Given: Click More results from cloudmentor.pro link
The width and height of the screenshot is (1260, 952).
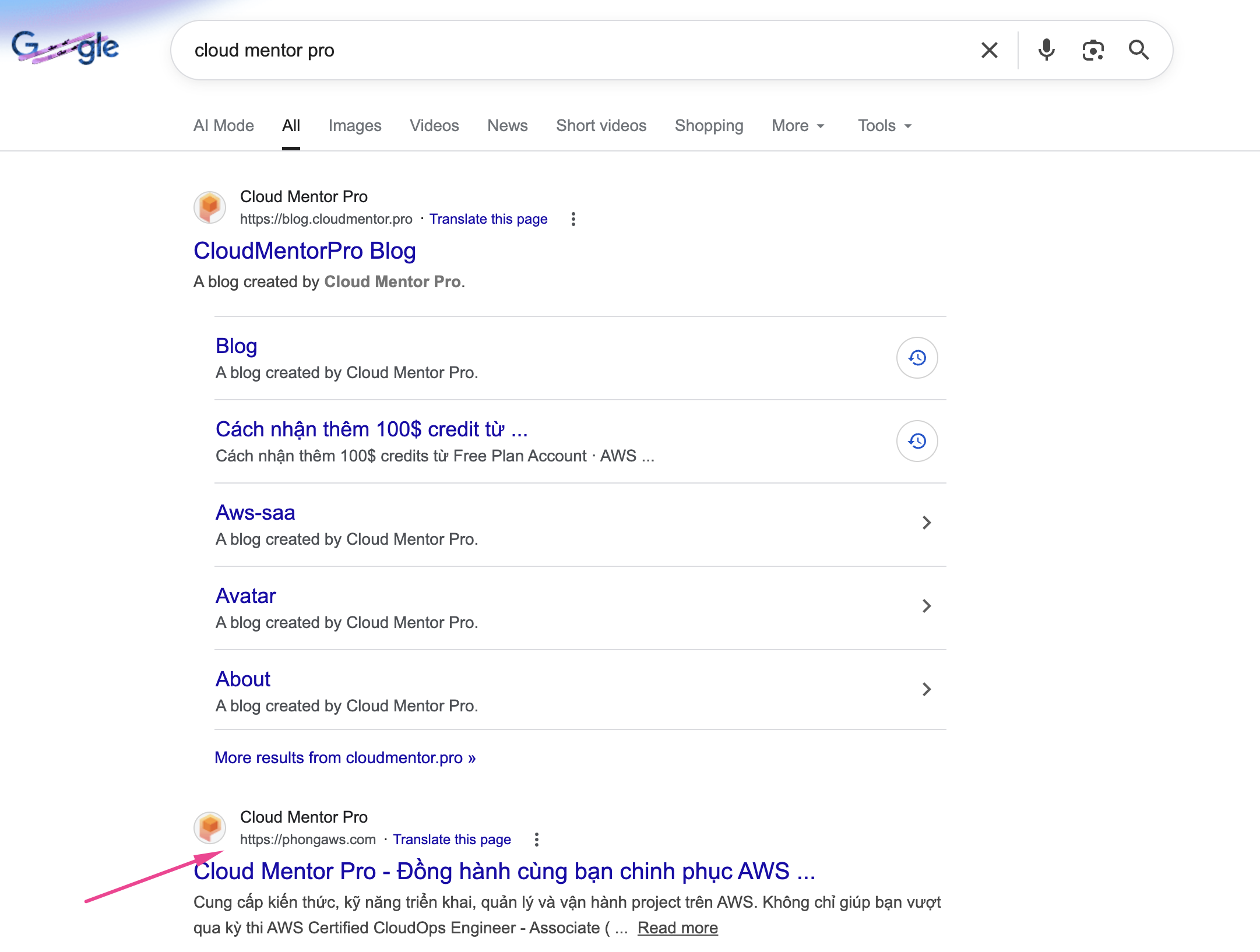Looking at the screenshot, I should [345, 757].
